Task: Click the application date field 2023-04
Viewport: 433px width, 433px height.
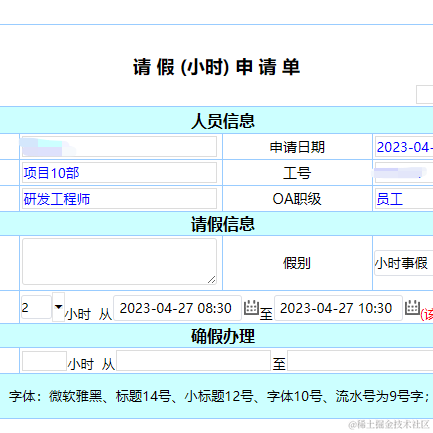Action: click(404, 147)
